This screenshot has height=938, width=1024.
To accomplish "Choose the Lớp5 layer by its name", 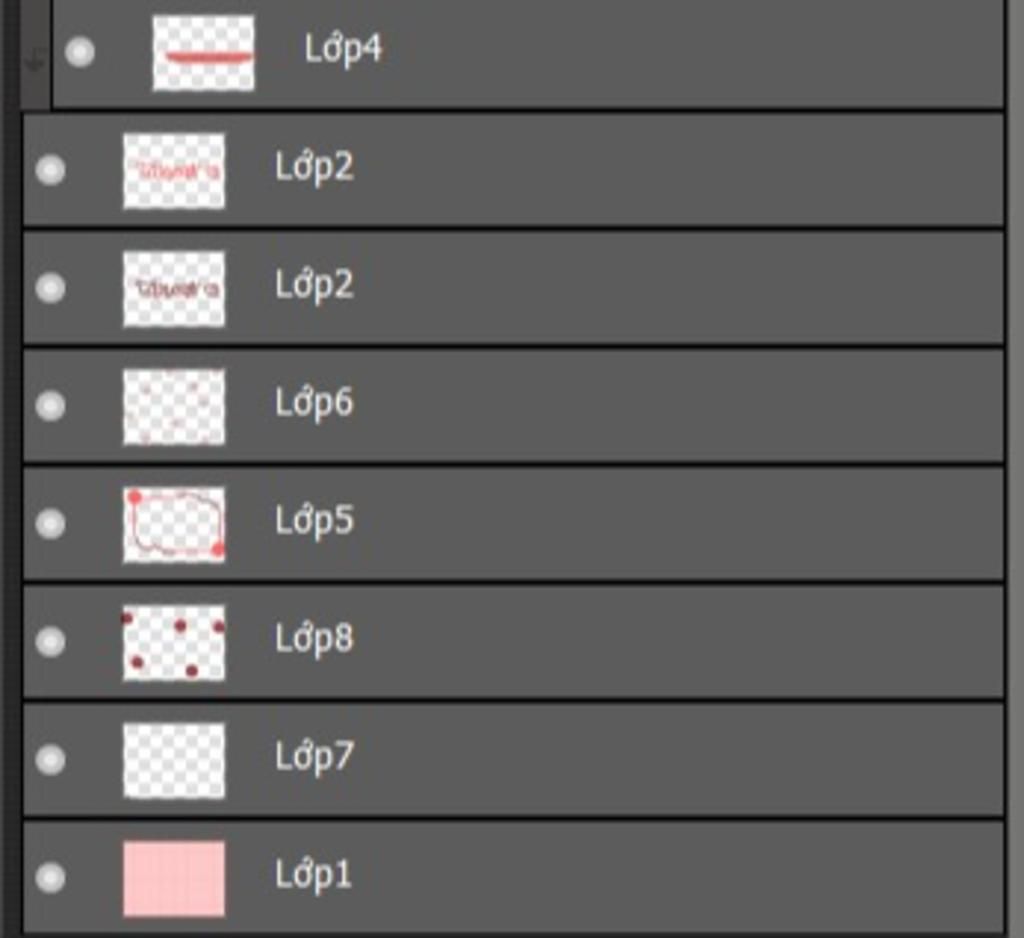I will pyautogui.click(x=313, y=521).
